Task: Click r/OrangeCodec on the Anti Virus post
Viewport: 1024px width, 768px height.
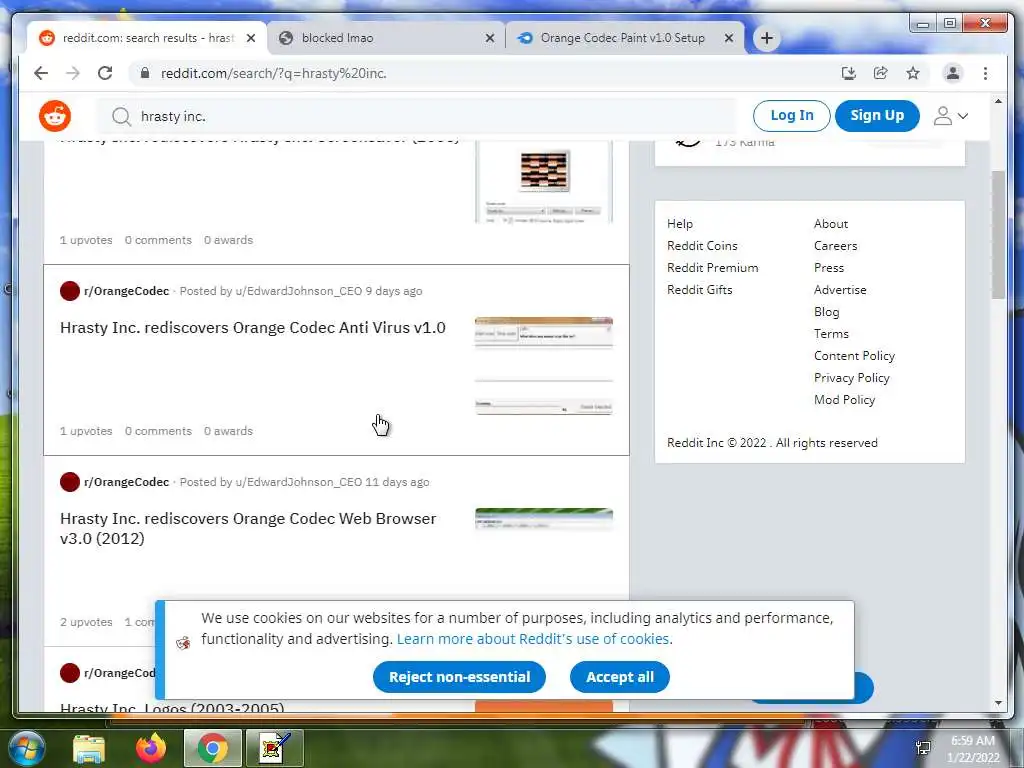Action: pyautogui.click(x=127, y=291)
